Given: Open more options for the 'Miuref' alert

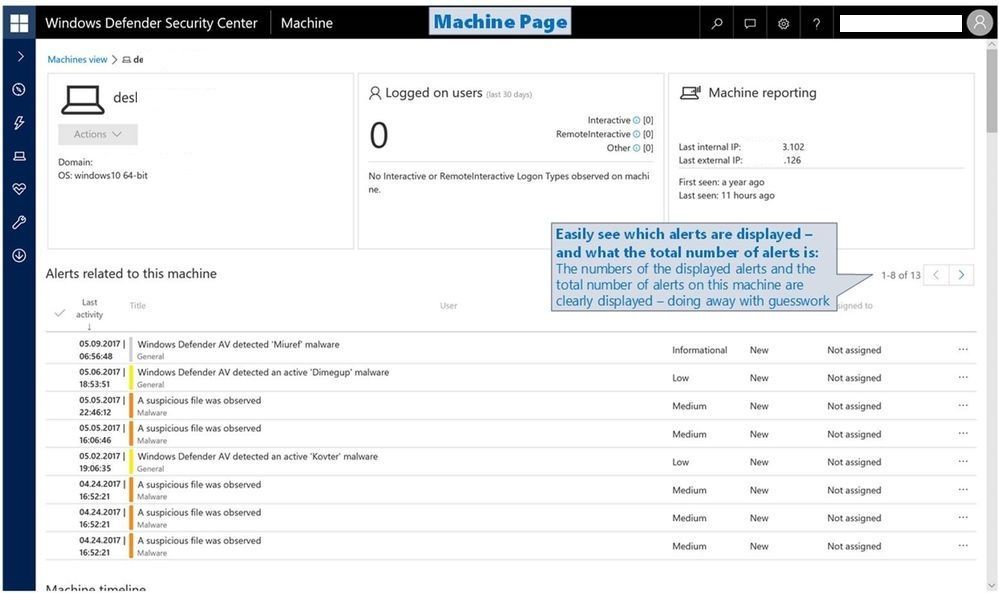Looking at the screenshot, I should point(963,349).
